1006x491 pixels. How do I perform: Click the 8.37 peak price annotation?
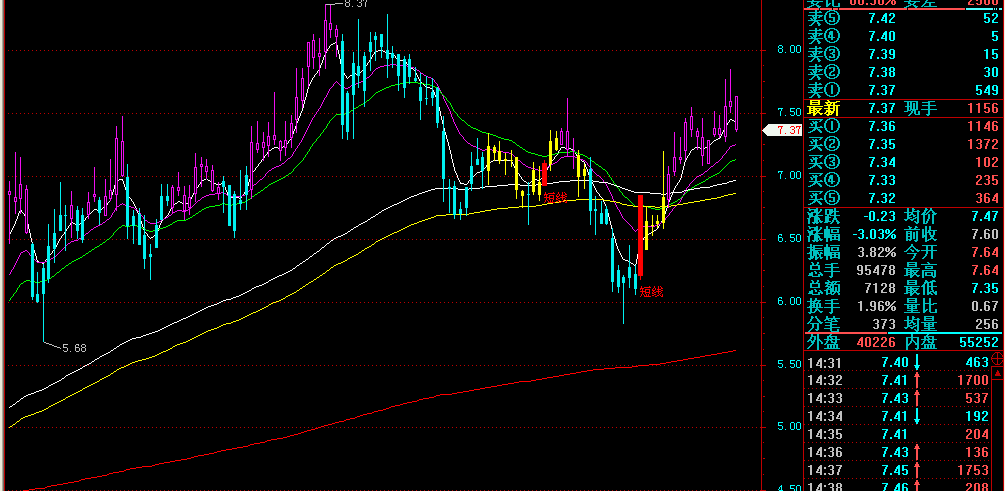pyautogui.click(x=356, y=4)
